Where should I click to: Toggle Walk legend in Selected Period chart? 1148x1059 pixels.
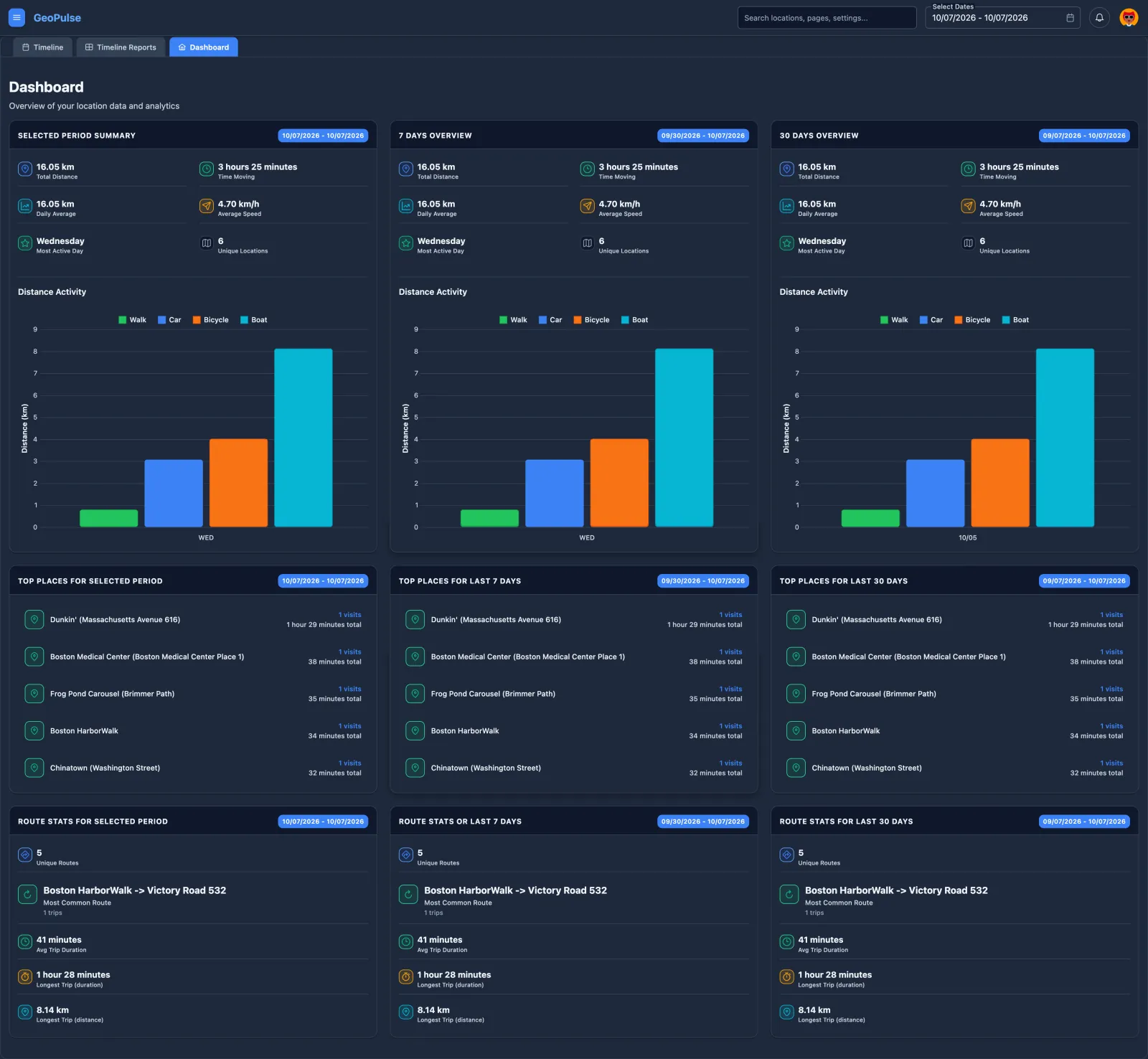point(132,320)
